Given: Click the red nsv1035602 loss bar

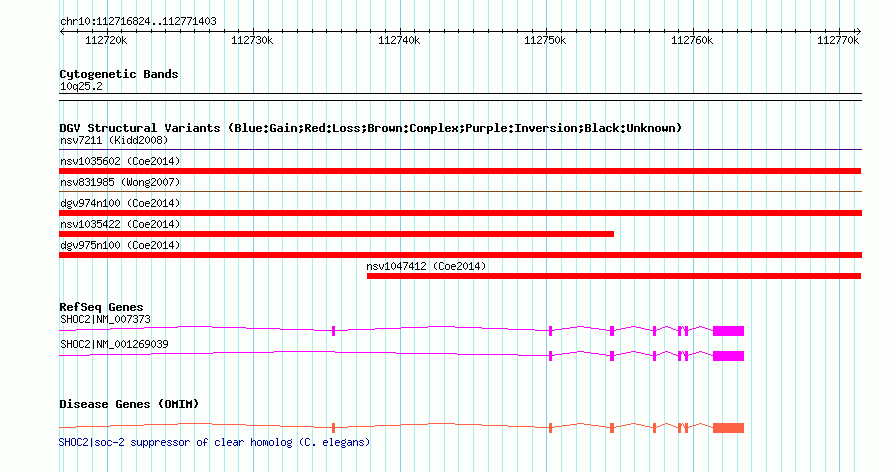Looking at the screenshot, I should coord(460,171).
